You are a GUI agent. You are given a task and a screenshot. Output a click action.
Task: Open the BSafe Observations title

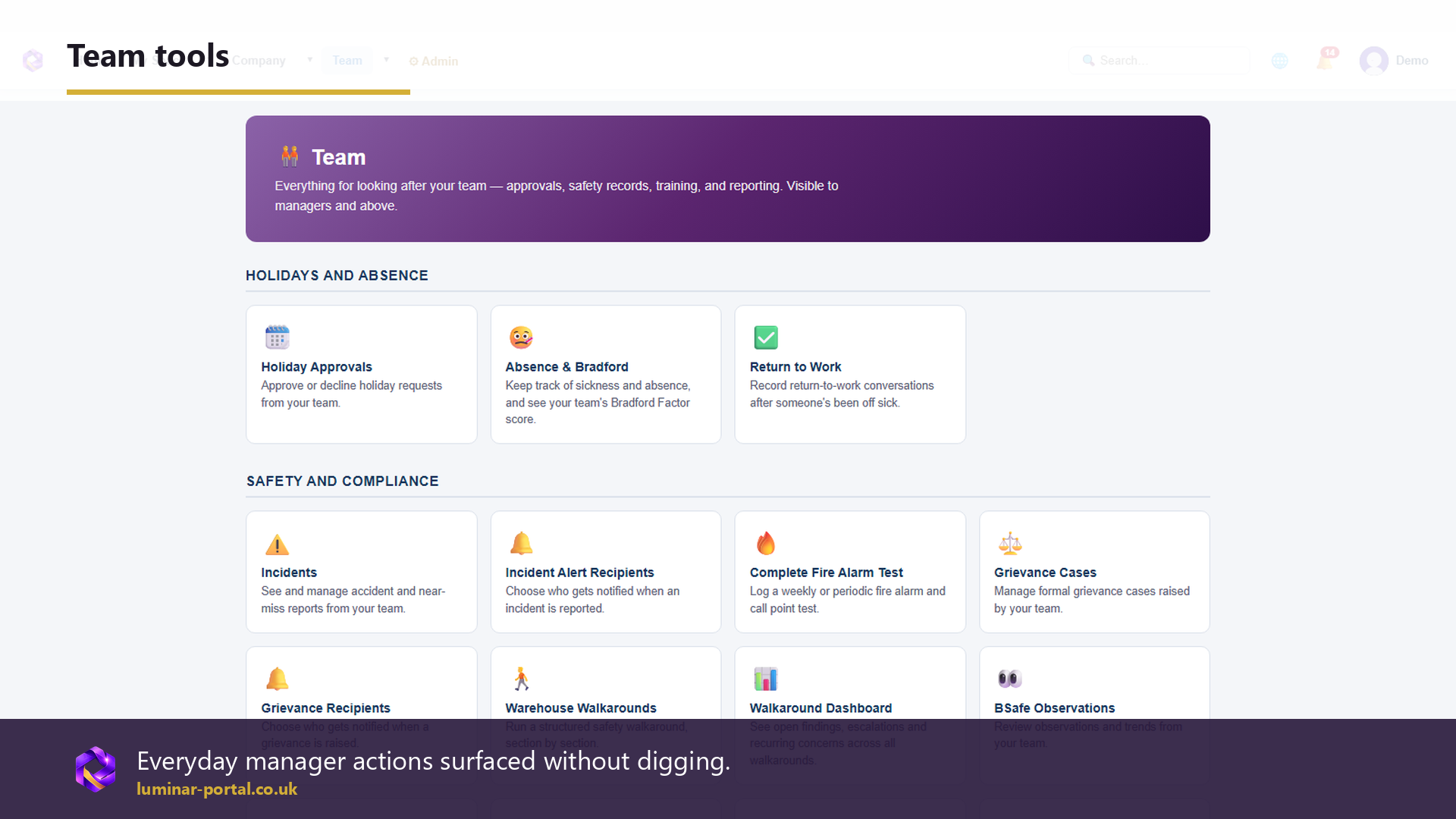tap(1054, 708)
